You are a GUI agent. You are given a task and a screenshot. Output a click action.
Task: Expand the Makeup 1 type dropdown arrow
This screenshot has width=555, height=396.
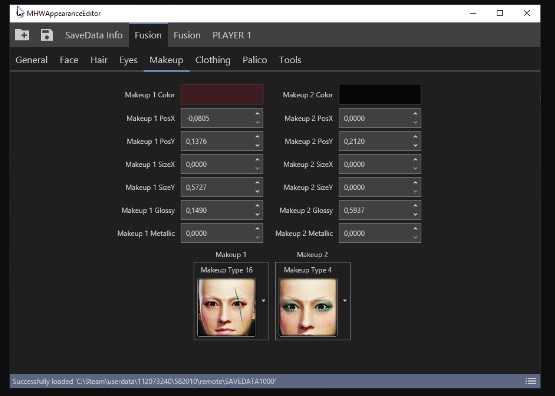[x=263, y=301]
